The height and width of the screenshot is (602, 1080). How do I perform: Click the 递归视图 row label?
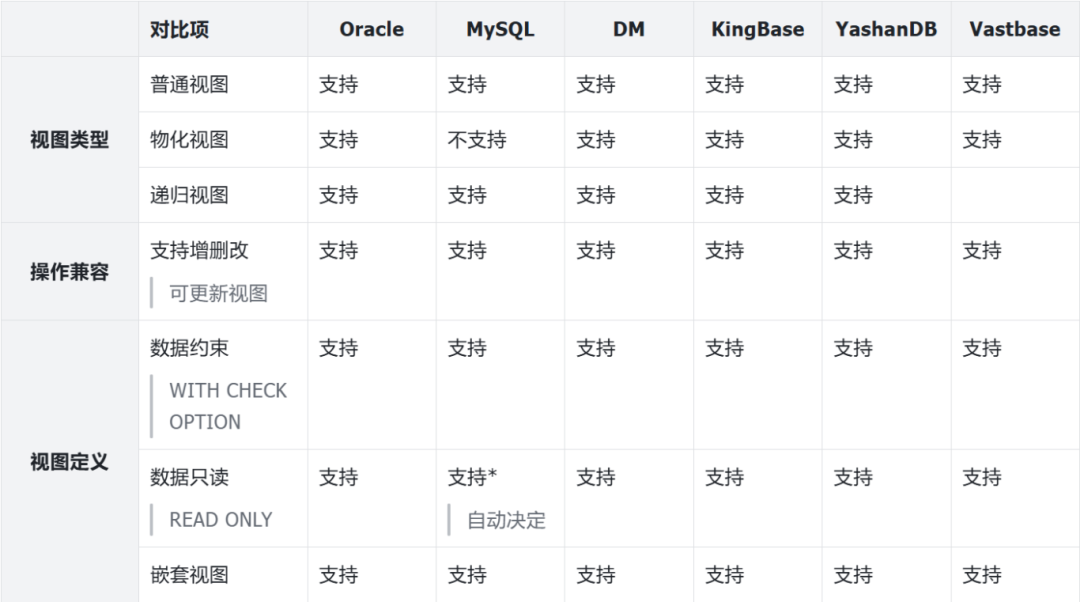click(189, 195)
